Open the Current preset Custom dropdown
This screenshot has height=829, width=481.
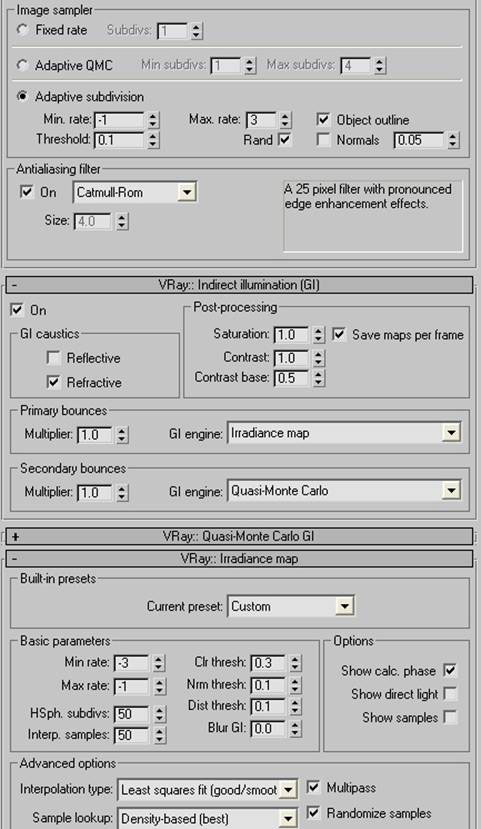tap(291, 606)
